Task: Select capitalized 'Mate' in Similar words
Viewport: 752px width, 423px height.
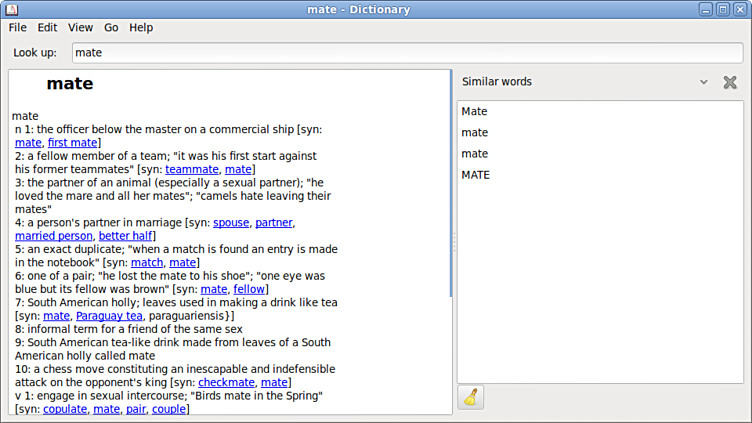Action: coord(475,111)
